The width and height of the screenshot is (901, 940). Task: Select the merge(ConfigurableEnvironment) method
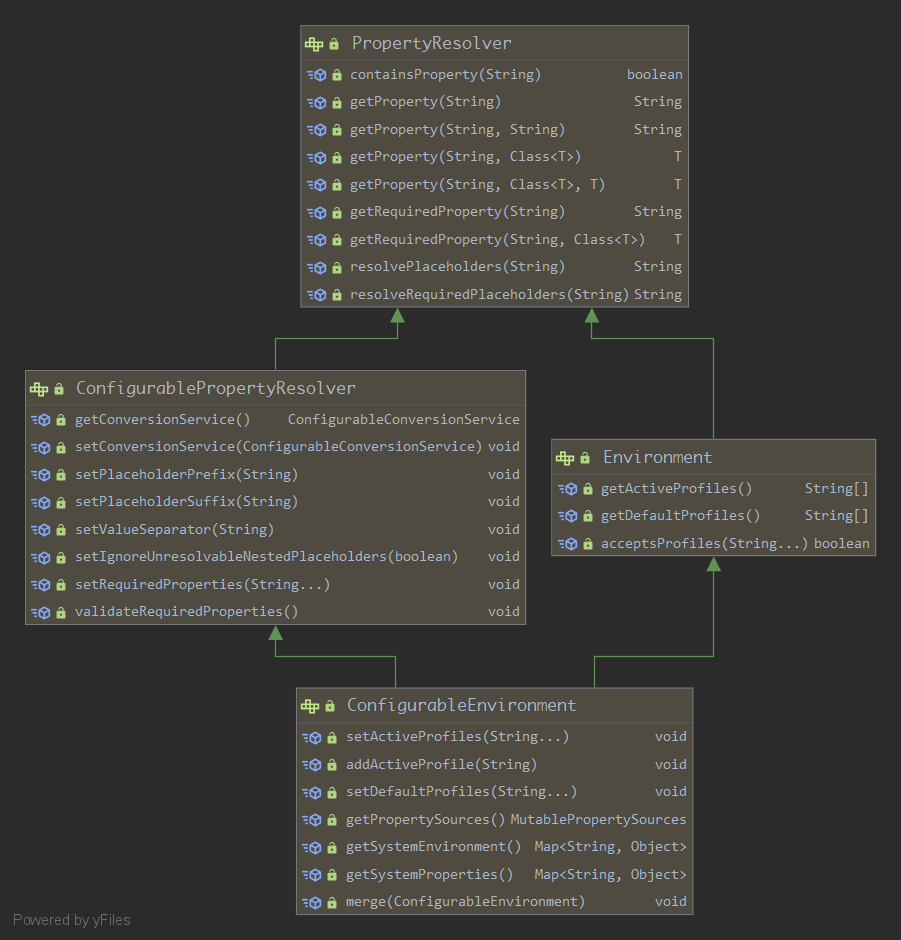point(465,902)
